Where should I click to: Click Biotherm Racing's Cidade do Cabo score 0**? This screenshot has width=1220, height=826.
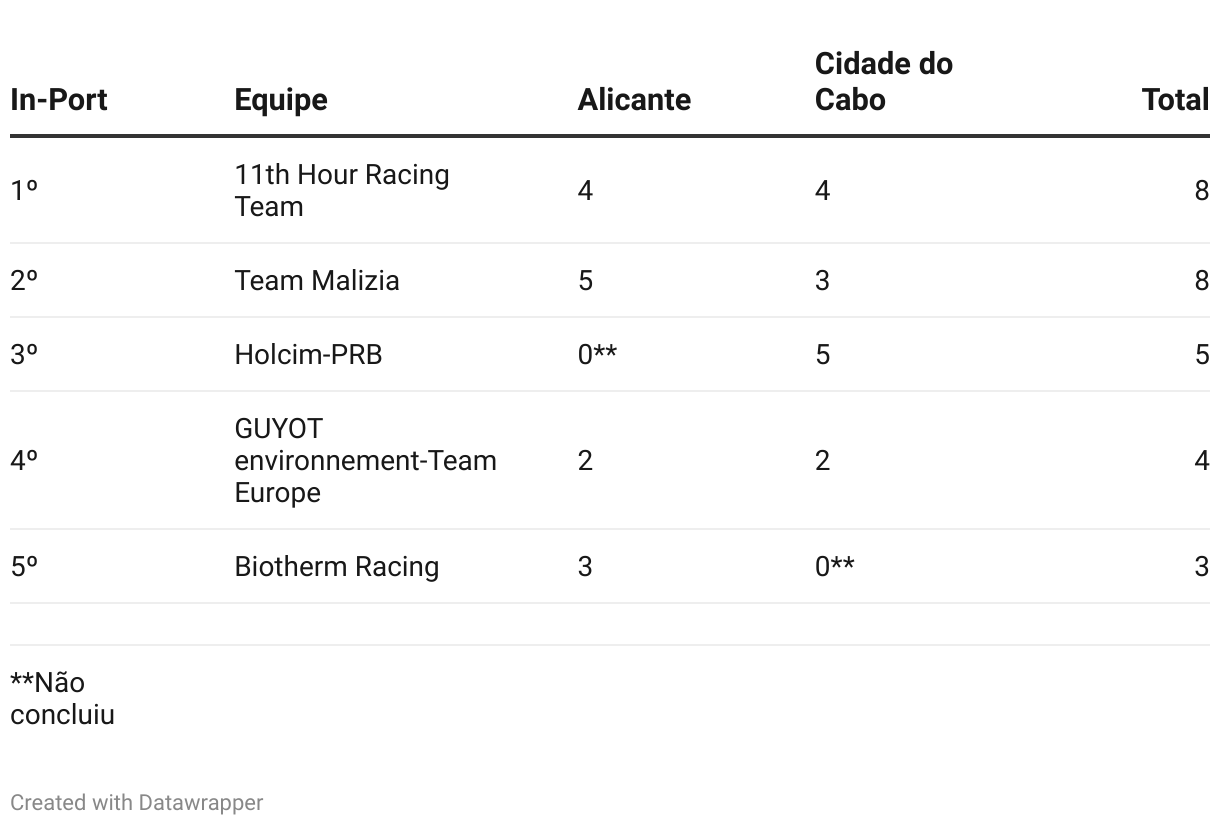(834, 566)
